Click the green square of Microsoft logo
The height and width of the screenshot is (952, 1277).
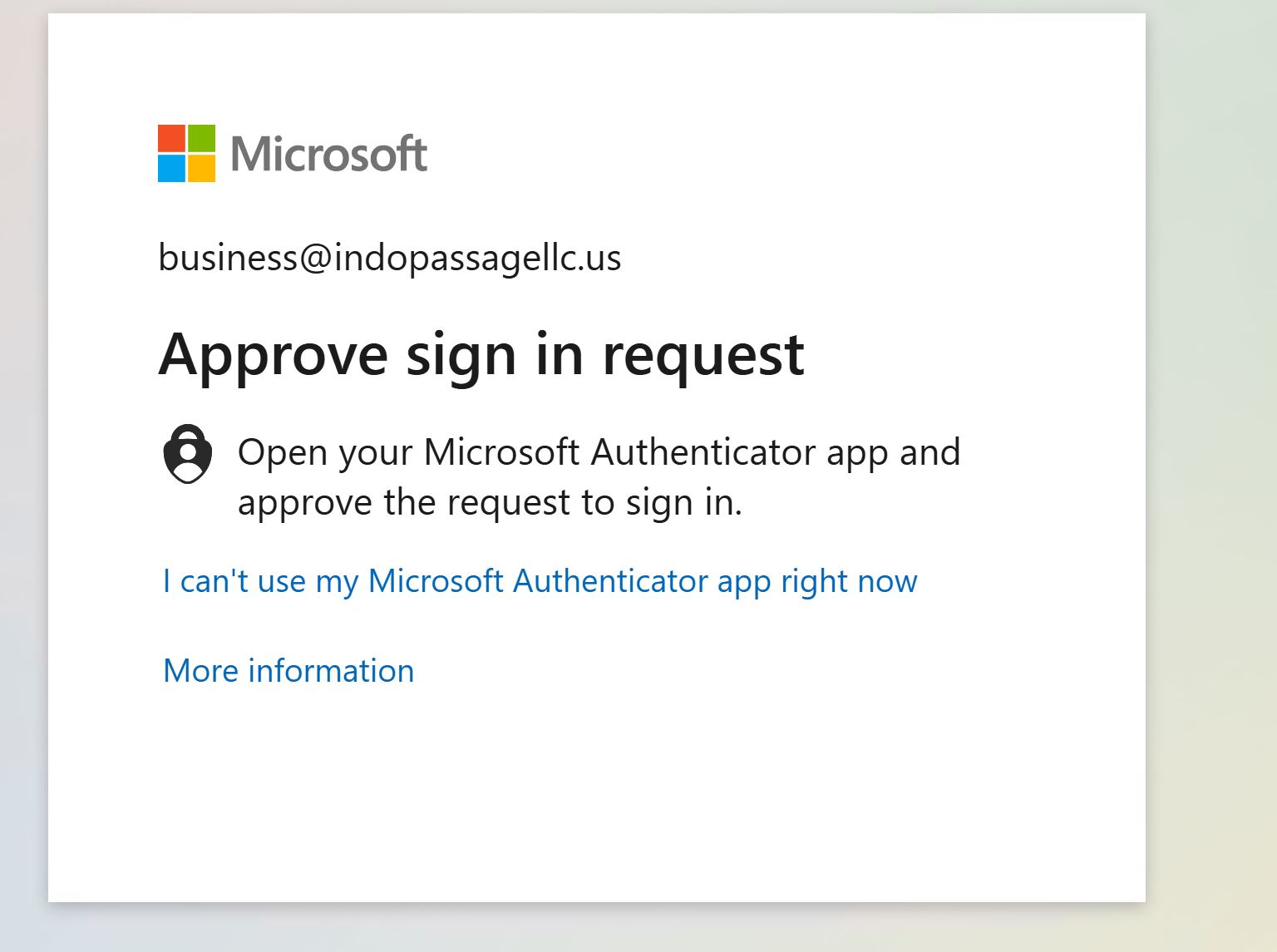point(201,138)
